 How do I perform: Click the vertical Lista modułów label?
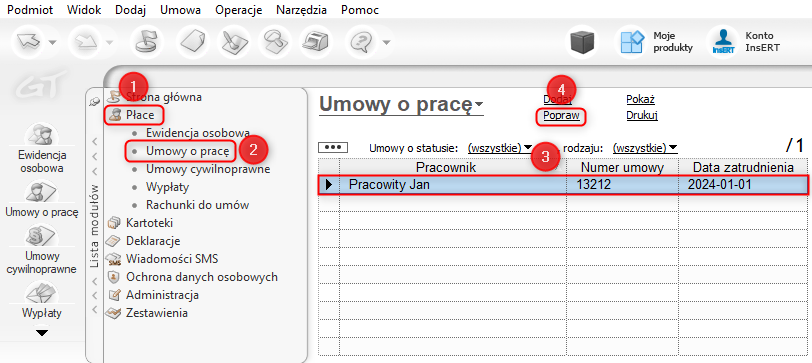94,225
